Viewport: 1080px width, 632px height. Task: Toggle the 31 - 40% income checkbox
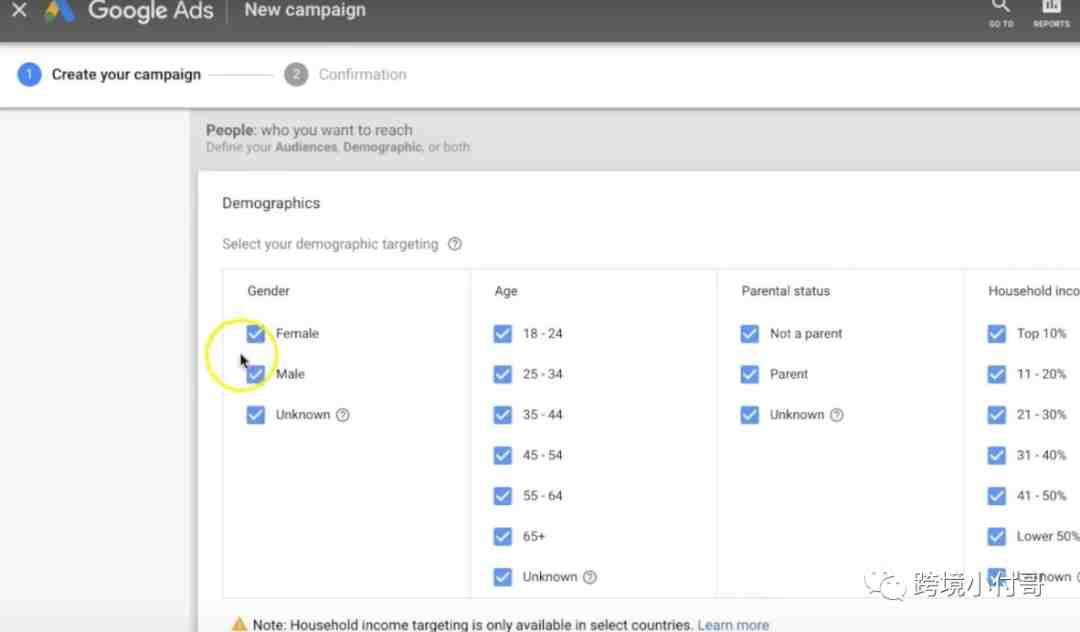point(997,455)
